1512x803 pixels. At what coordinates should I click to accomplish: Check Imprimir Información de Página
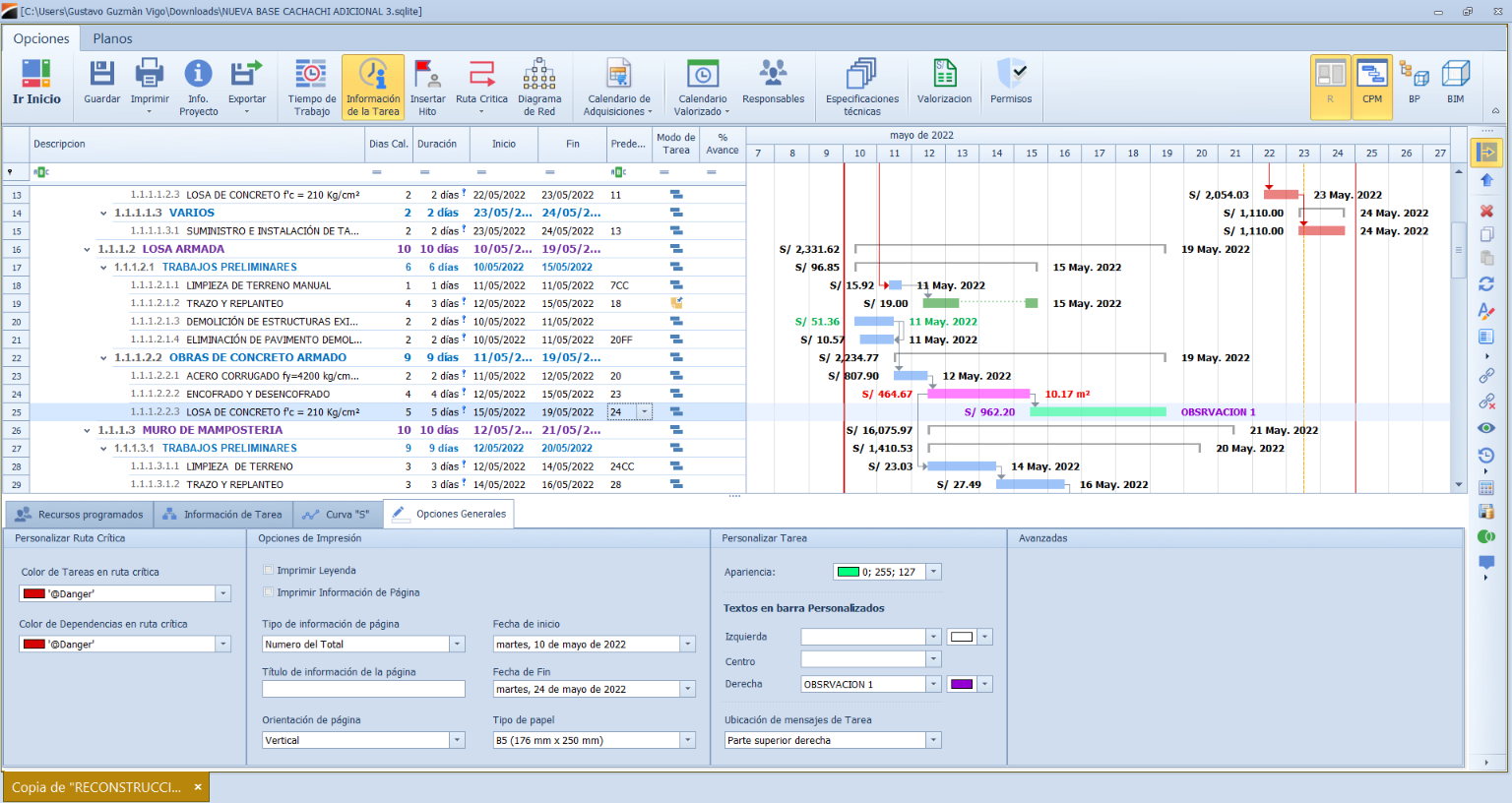pyautogui.click(x=269, y=592)
